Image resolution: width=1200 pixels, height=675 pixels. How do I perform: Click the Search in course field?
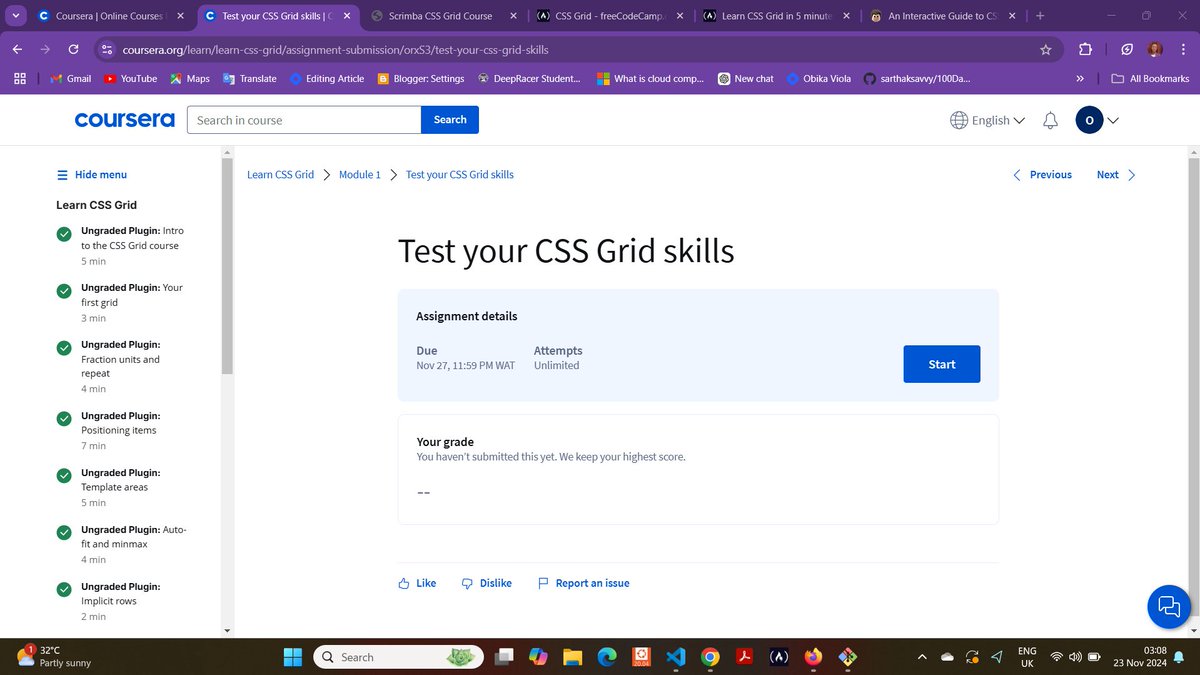304,120
